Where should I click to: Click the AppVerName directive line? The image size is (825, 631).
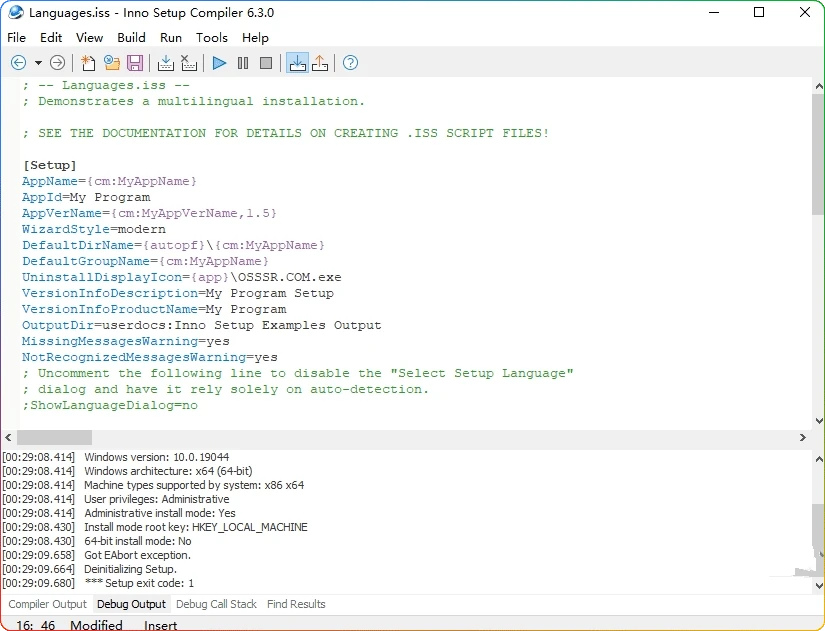click(149, 213)
